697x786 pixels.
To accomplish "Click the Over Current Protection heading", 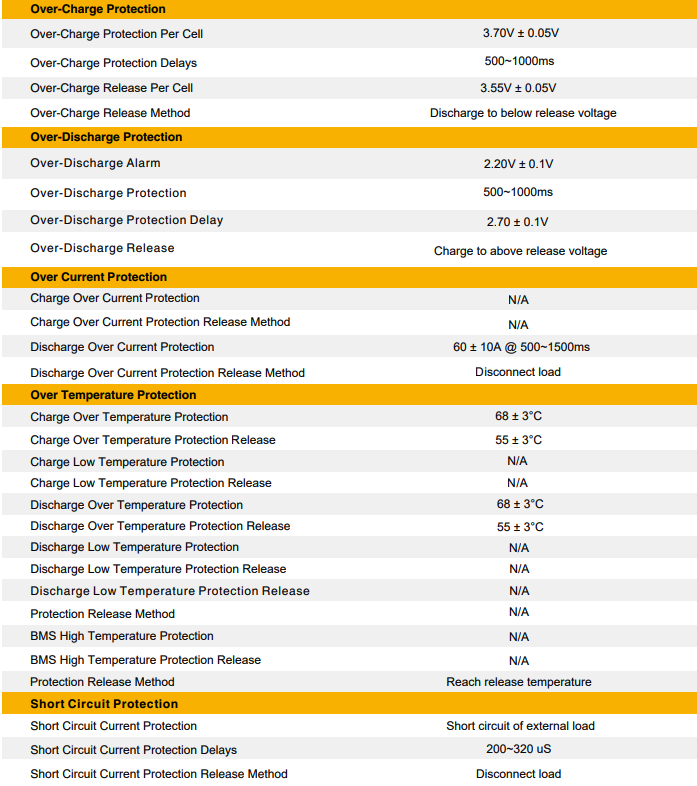I will click(98, 277).
